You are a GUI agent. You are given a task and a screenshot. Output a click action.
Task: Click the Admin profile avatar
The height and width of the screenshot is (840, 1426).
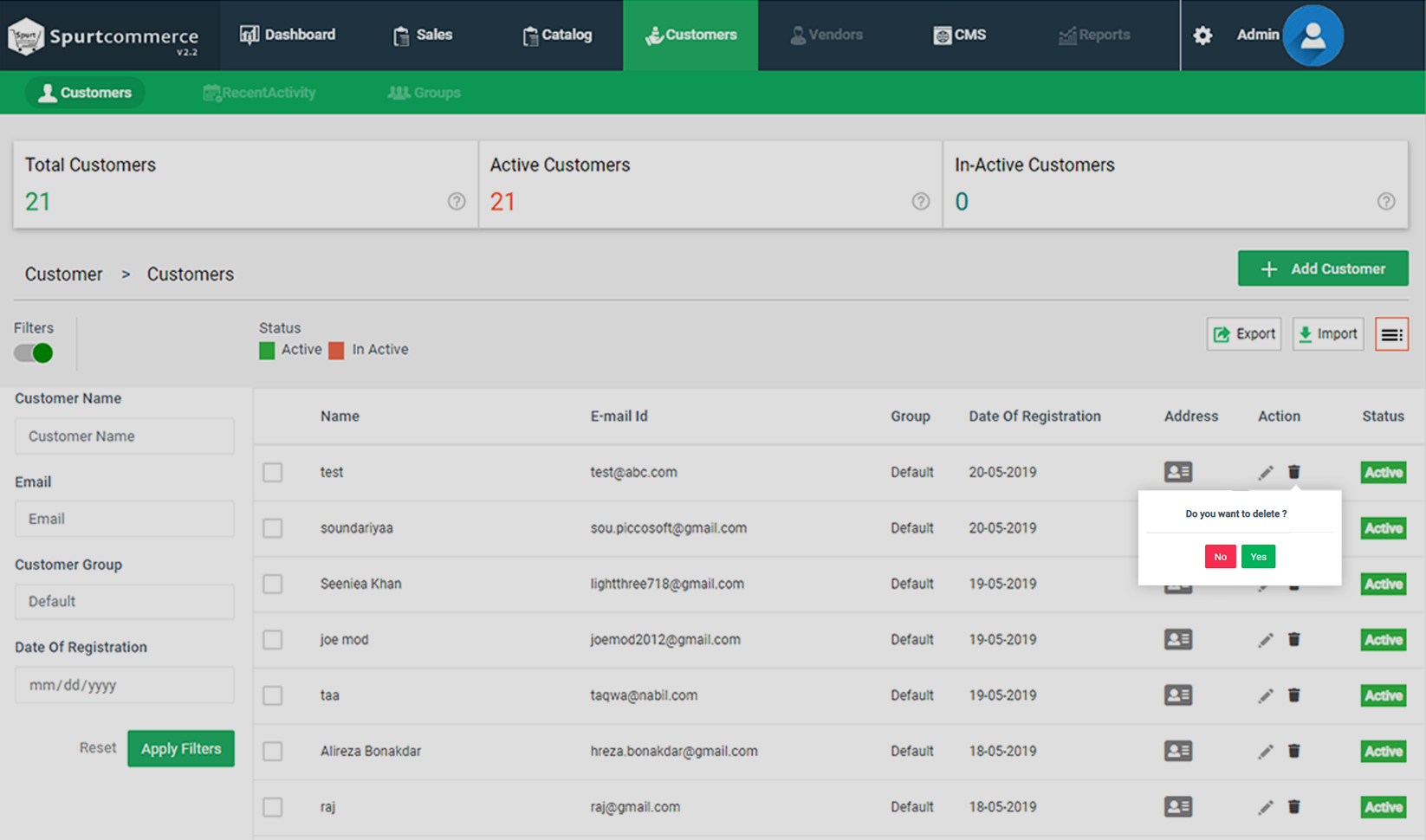pyautogui.click(x=1313, y=36)
